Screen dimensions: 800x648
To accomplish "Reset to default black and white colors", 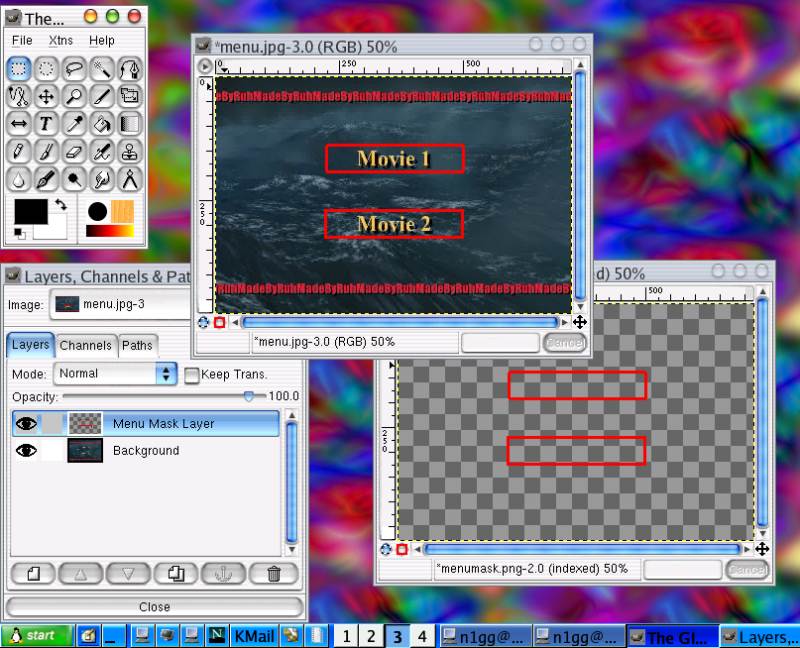I will 19,234.
